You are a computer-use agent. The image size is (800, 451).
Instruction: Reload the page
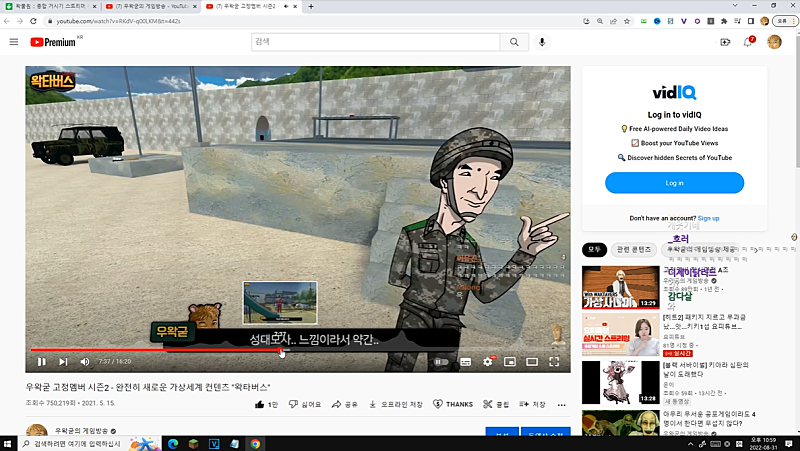(x=33, y=21)
